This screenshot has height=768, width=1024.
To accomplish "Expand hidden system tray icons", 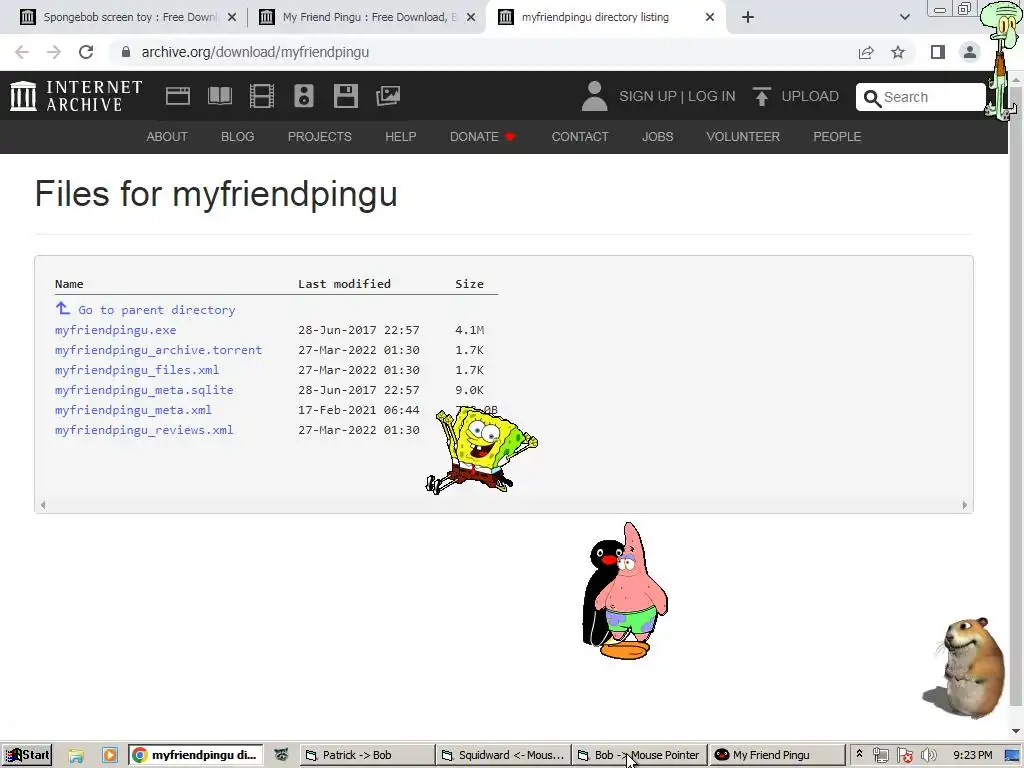I will tap(859, 754).
